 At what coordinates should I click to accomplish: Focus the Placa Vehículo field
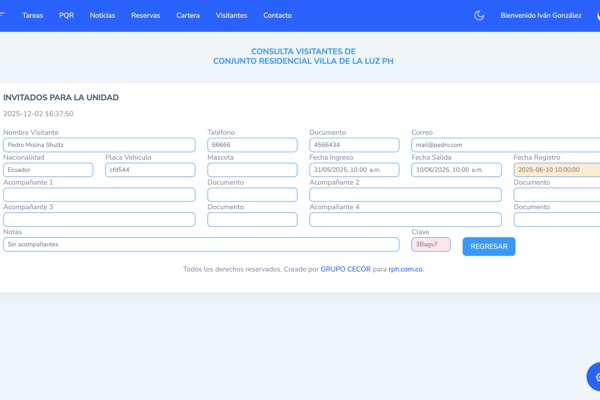pyautogui.click(x=150, y=170)
